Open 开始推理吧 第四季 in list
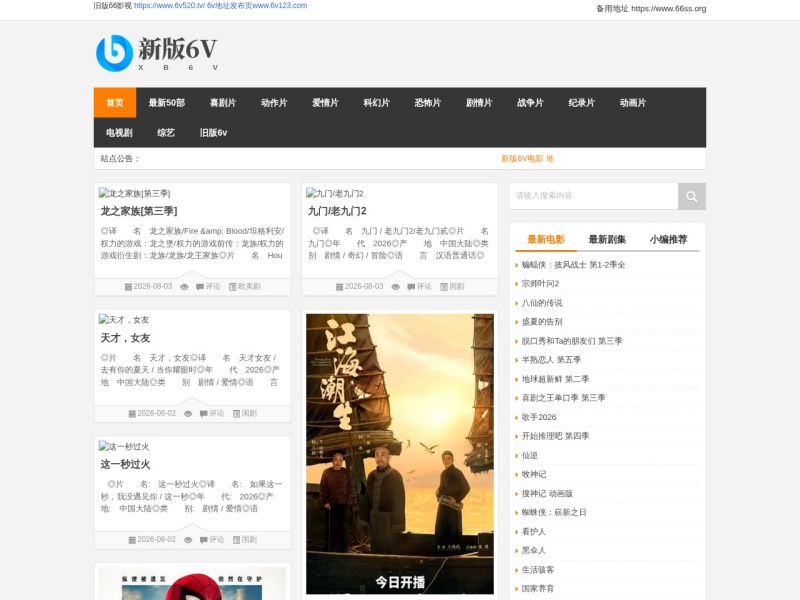 tap(555, 436)
